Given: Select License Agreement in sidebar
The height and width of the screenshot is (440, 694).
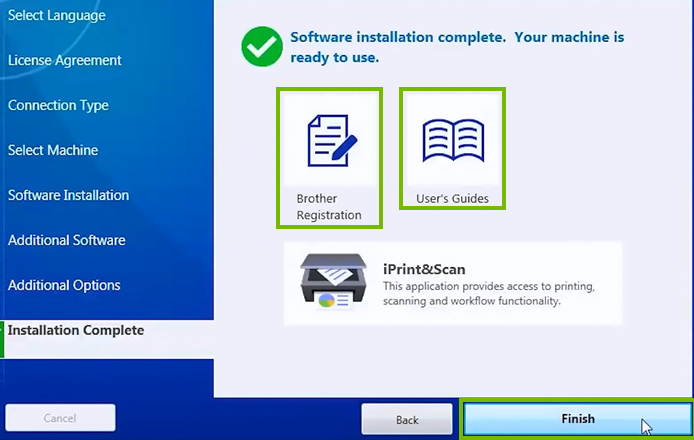Looking at the screenshot, I should (64, 60).
